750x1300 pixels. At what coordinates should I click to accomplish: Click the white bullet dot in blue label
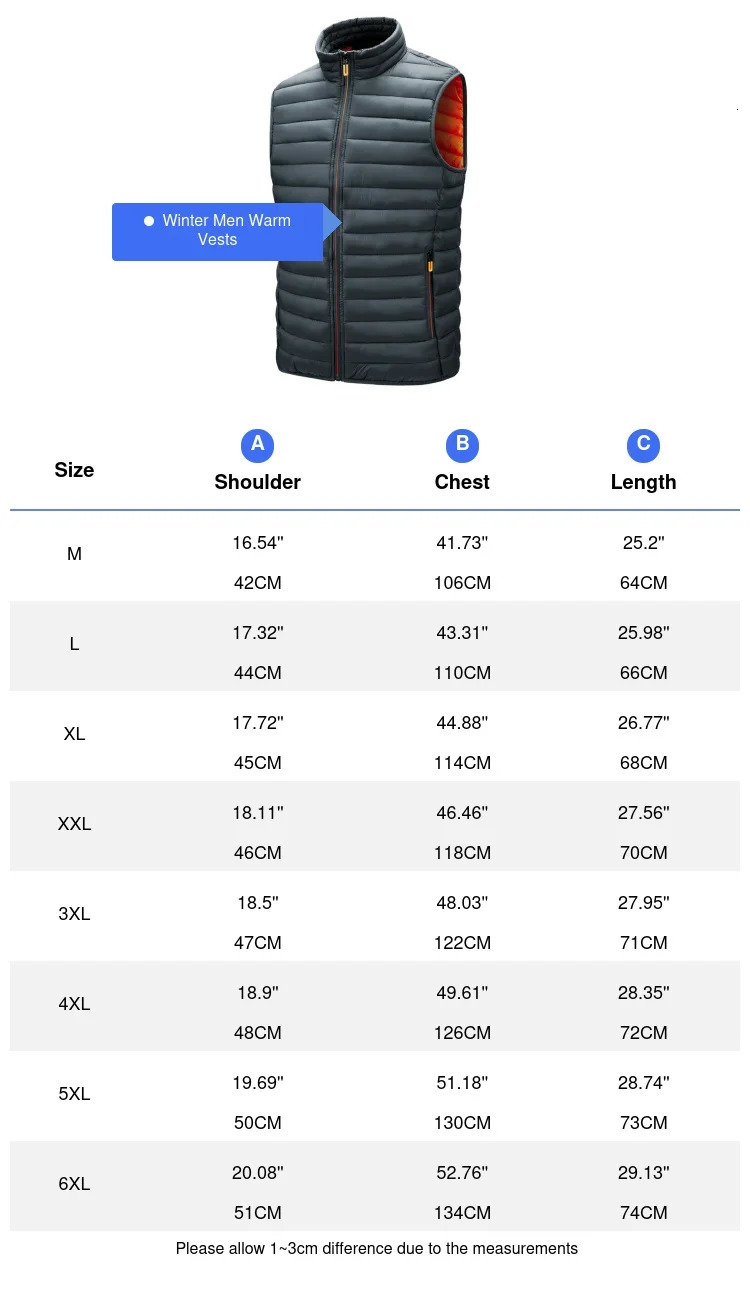149,221
